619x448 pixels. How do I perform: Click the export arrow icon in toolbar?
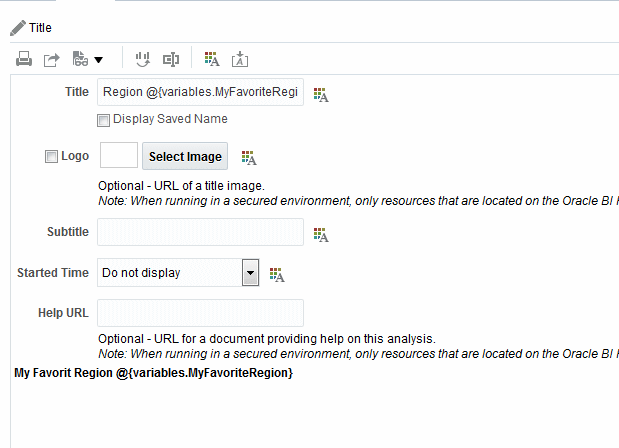point(51,60)
